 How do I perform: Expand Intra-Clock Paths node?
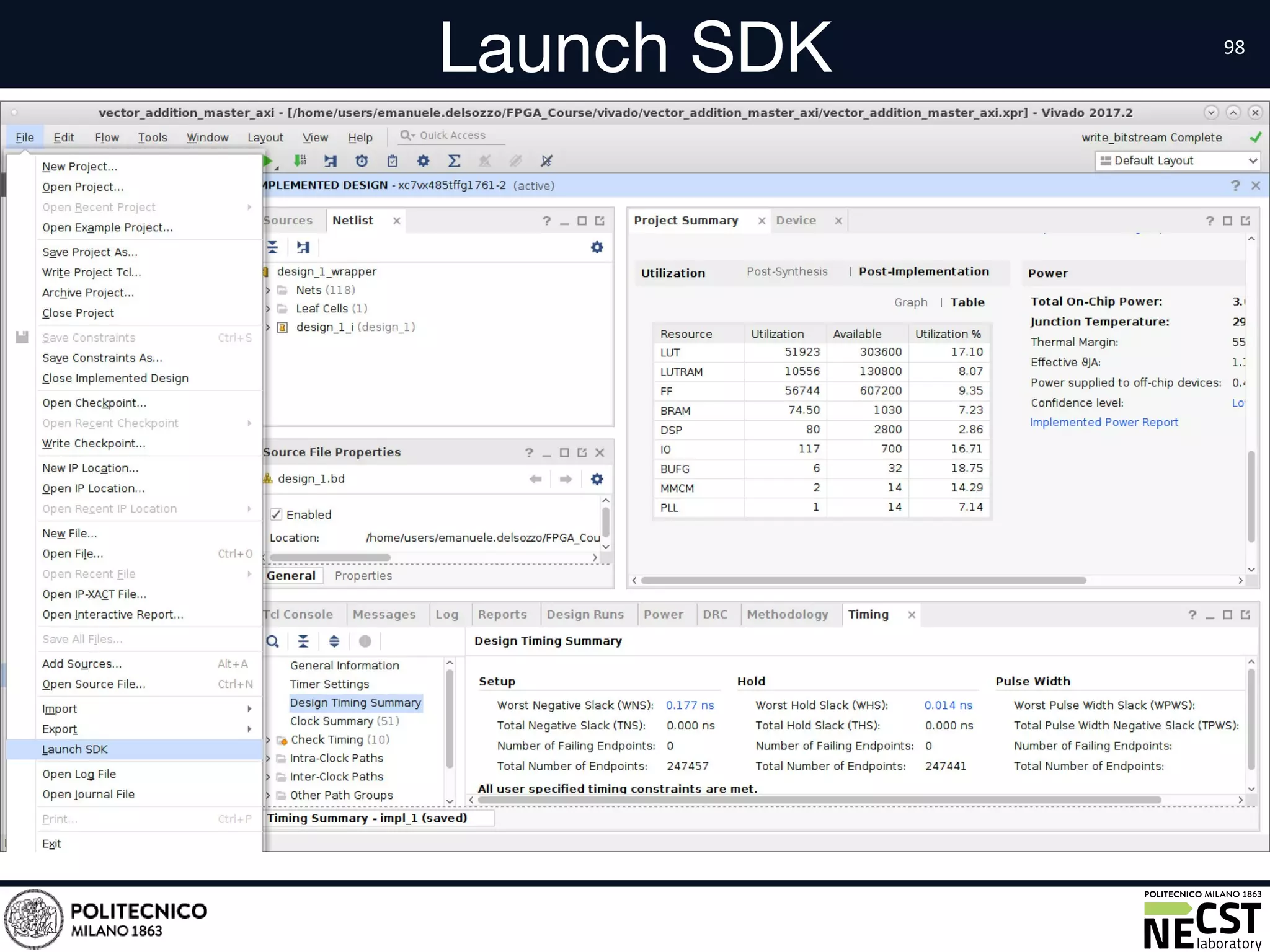[x=268, y=759]
